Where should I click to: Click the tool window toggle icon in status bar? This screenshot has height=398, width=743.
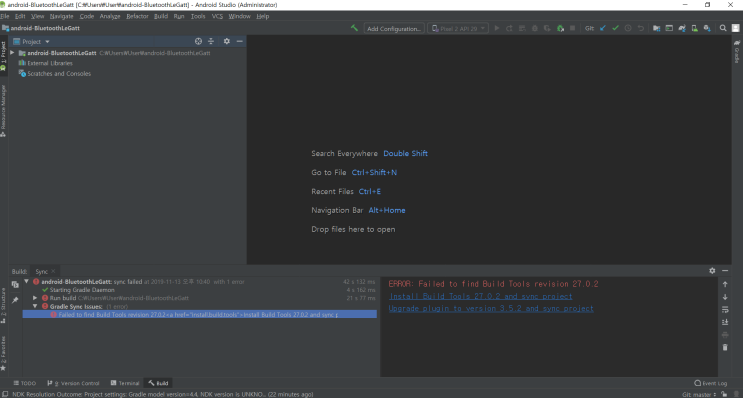click(x=4, y=394)
